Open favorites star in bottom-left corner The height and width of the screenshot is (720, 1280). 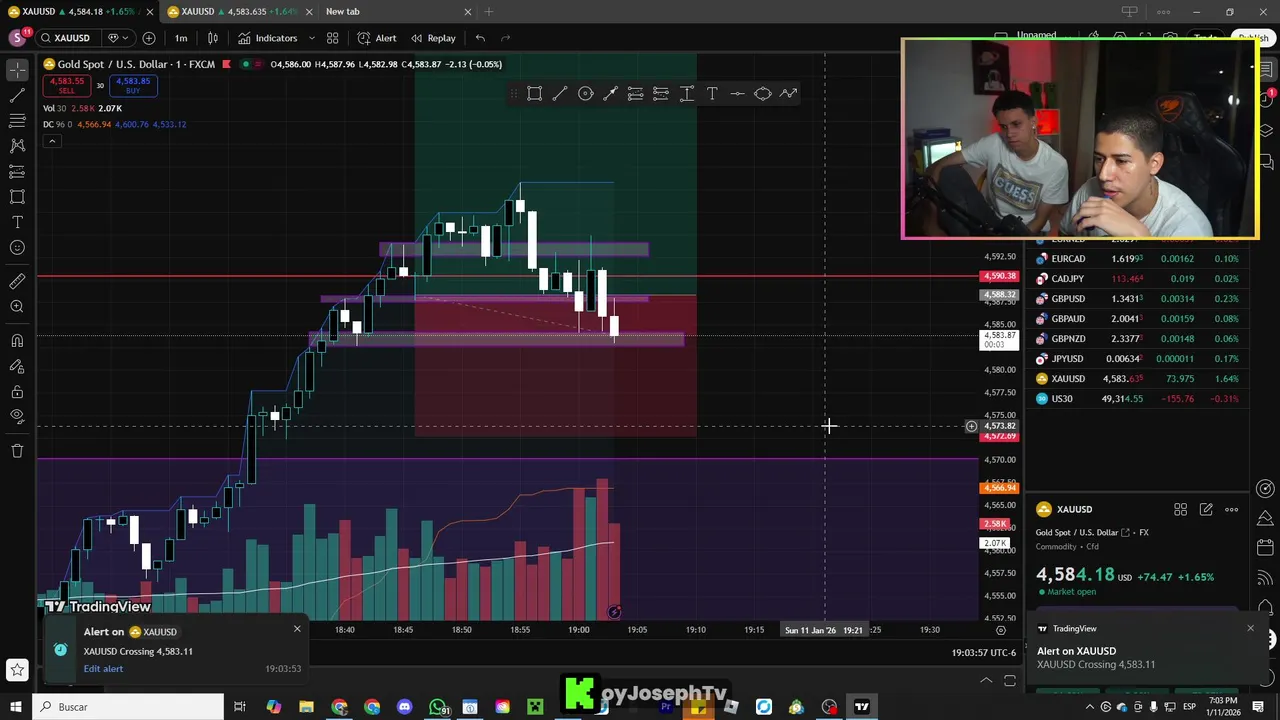point(17,670)
